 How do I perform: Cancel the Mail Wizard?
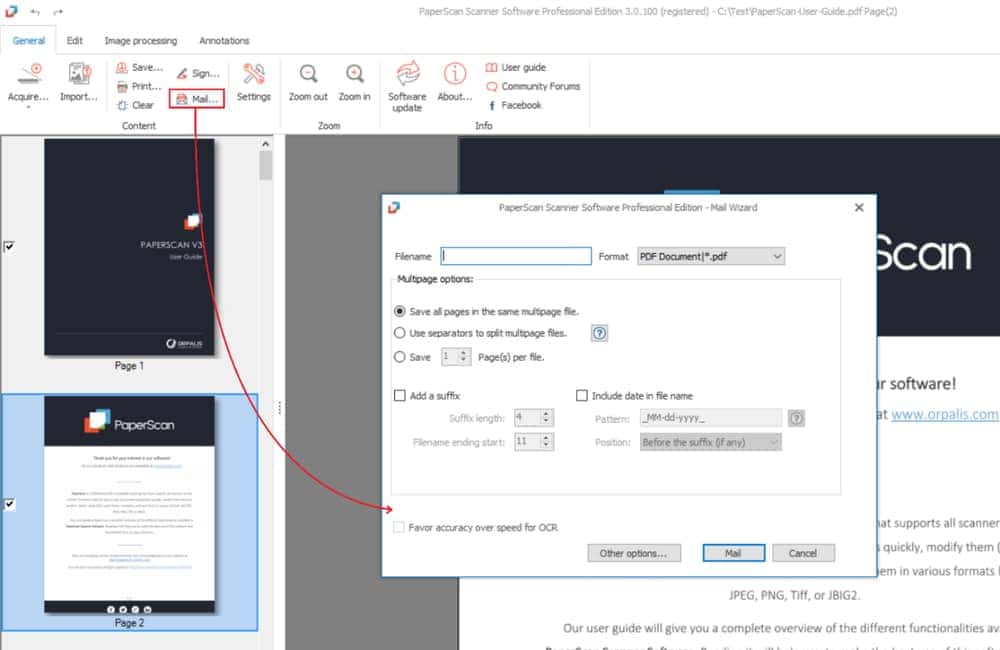coord(803,553)
